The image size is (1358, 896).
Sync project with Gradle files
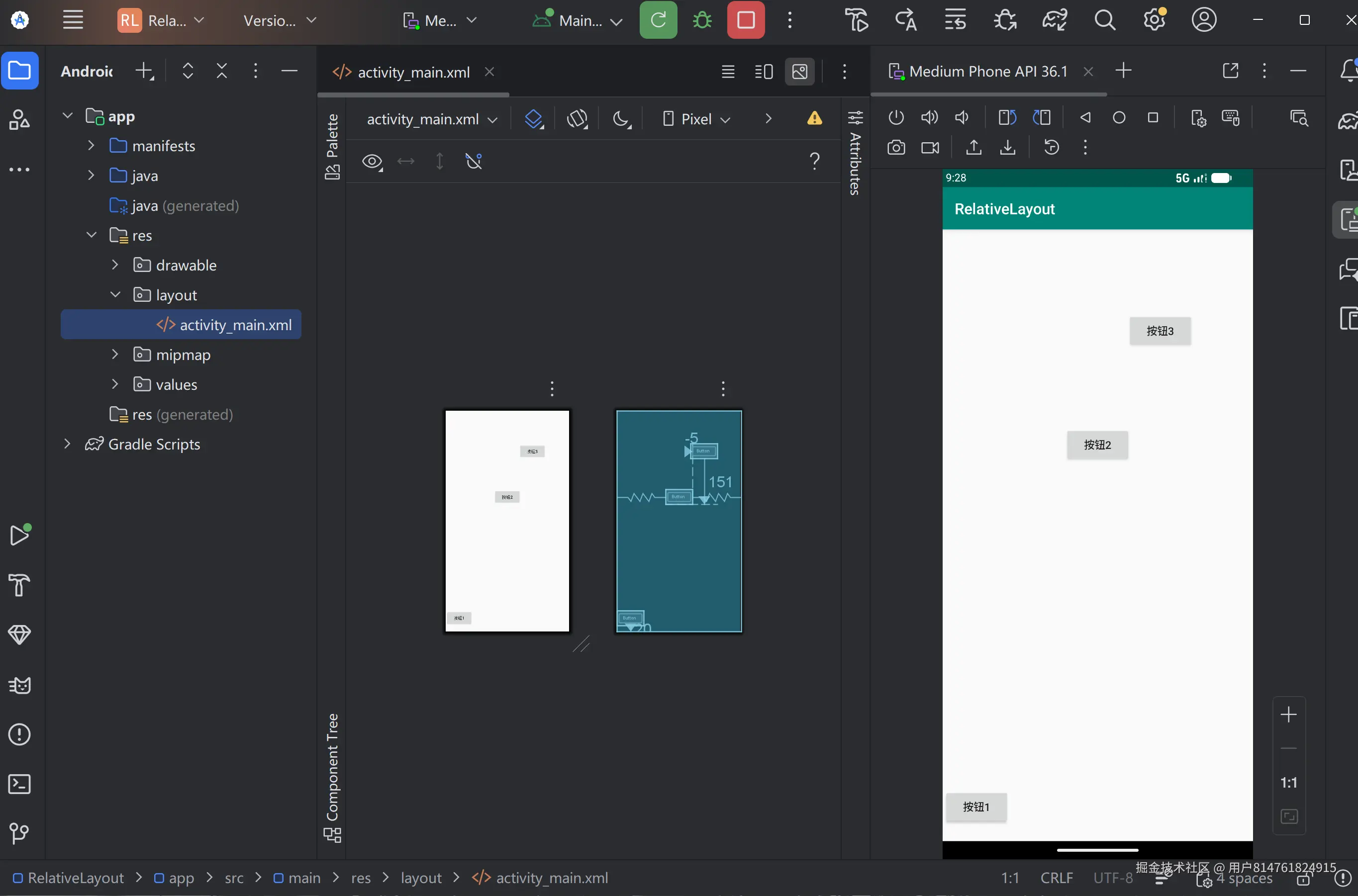[x=1055, y=20]
